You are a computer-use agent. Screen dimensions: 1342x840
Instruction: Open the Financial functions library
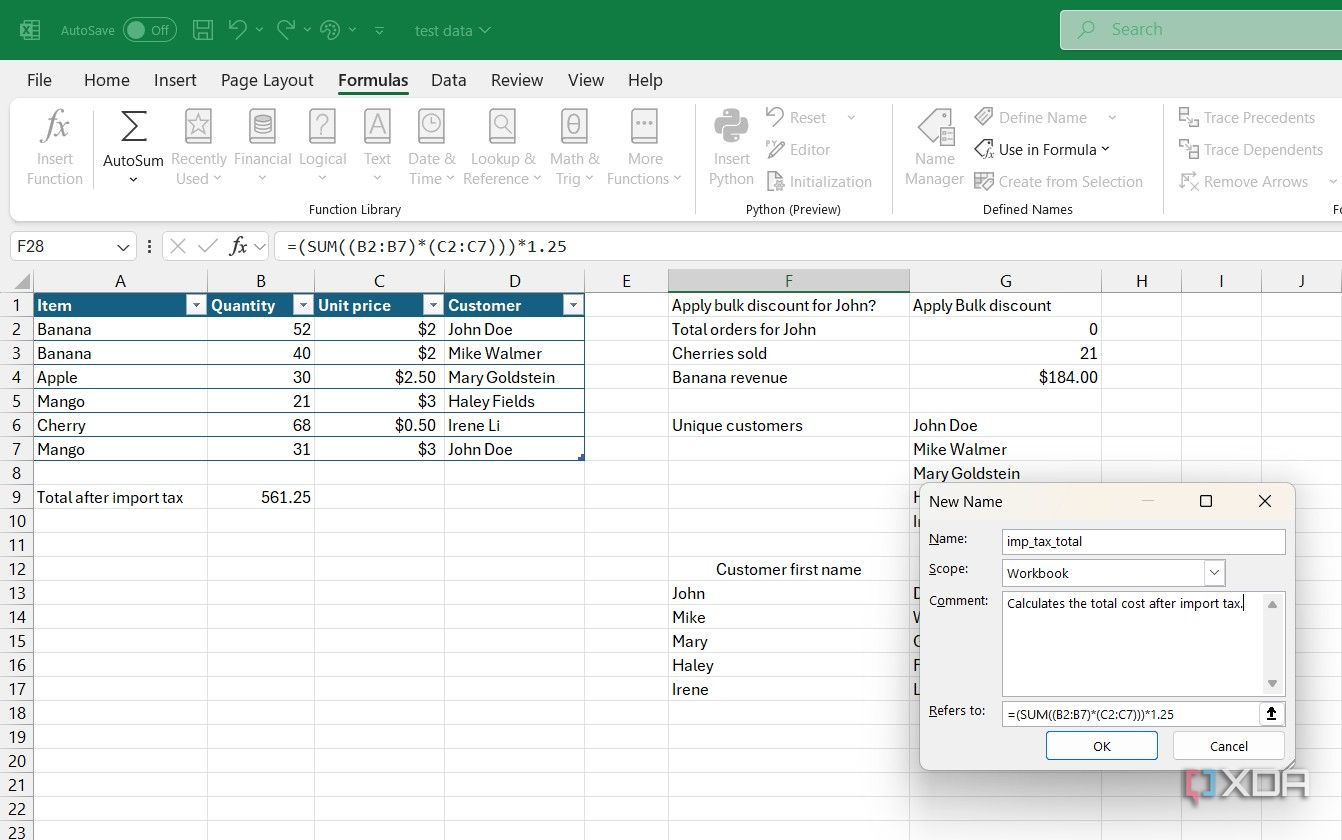262,148
